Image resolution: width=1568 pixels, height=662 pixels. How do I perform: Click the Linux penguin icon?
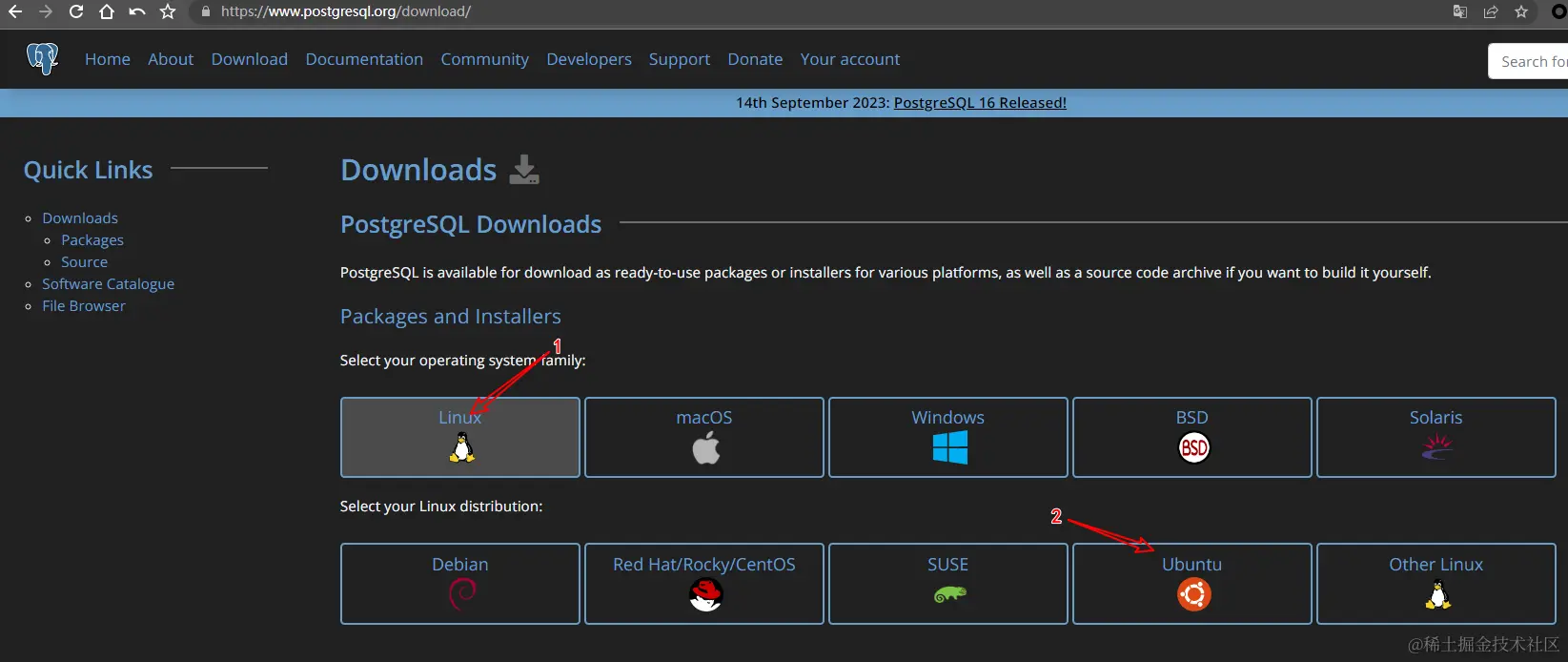pos(461,447)
